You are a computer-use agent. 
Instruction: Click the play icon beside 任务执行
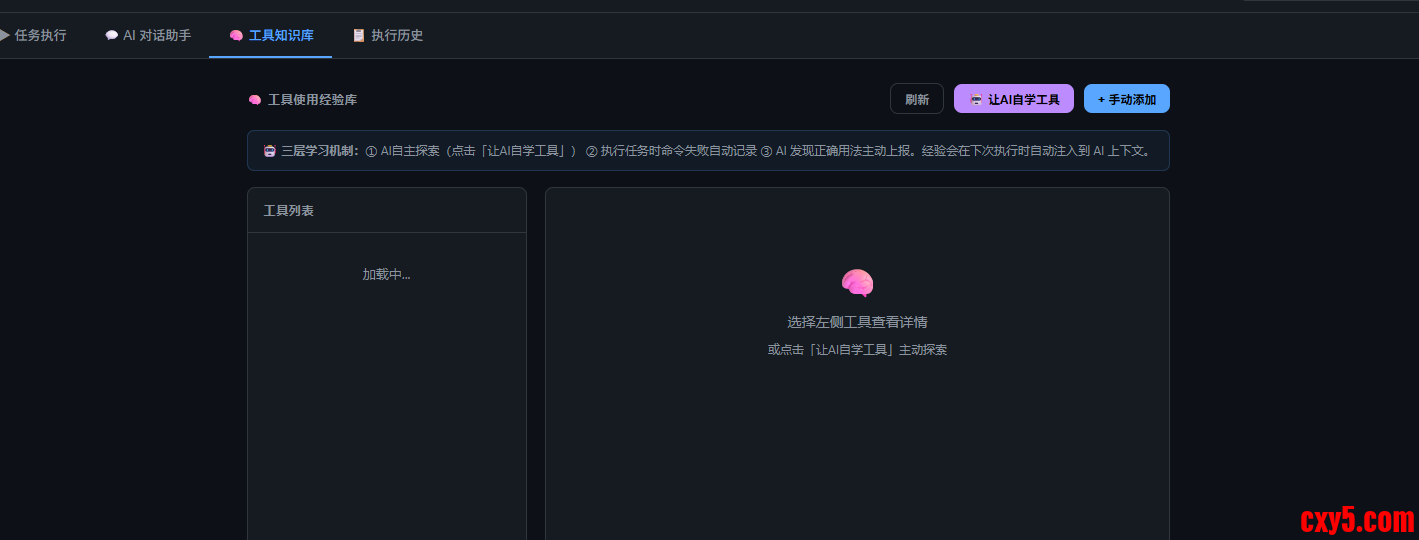click(5, 35)
